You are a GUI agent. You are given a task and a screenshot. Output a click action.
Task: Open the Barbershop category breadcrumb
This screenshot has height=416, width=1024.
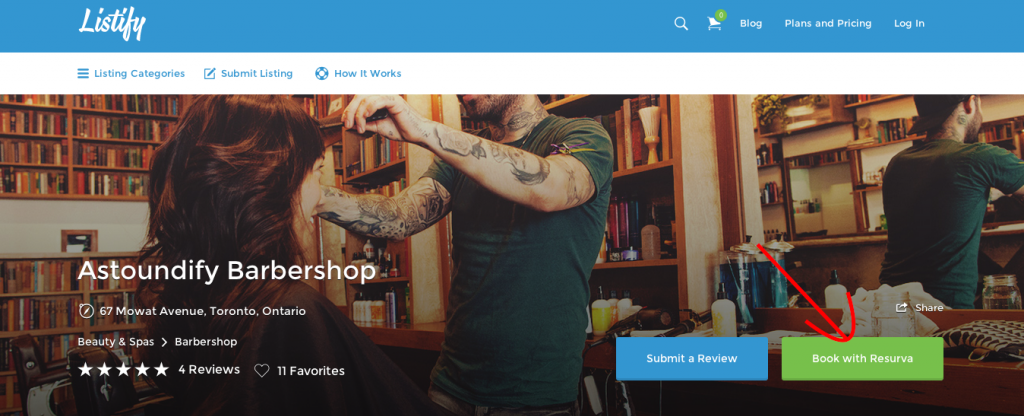coord(206,342)
